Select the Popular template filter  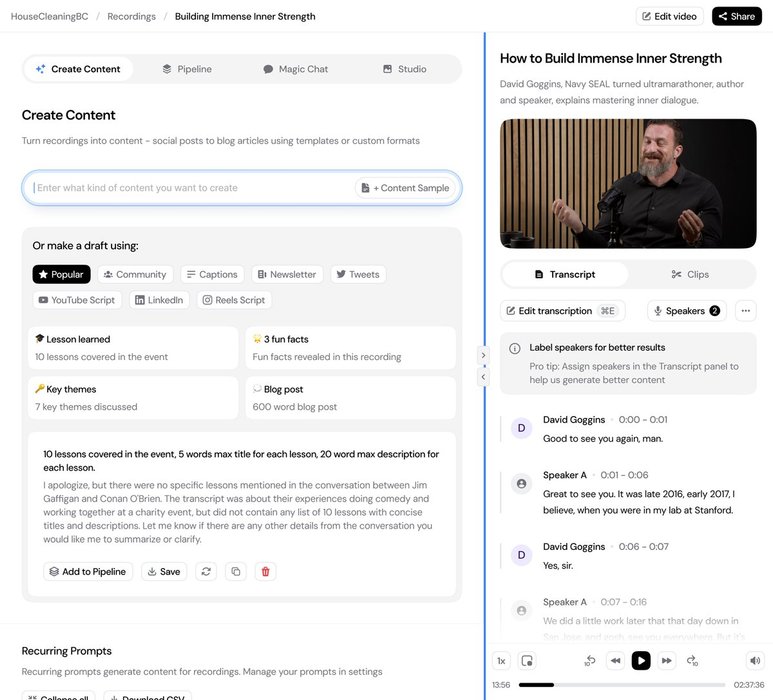coord(62,275)
